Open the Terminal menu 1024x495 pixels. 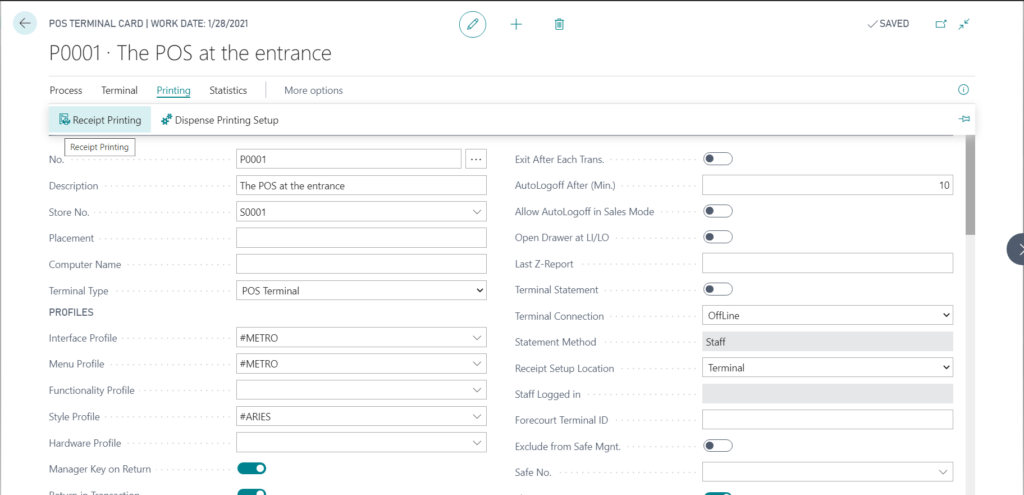click(x=120, y=91)
